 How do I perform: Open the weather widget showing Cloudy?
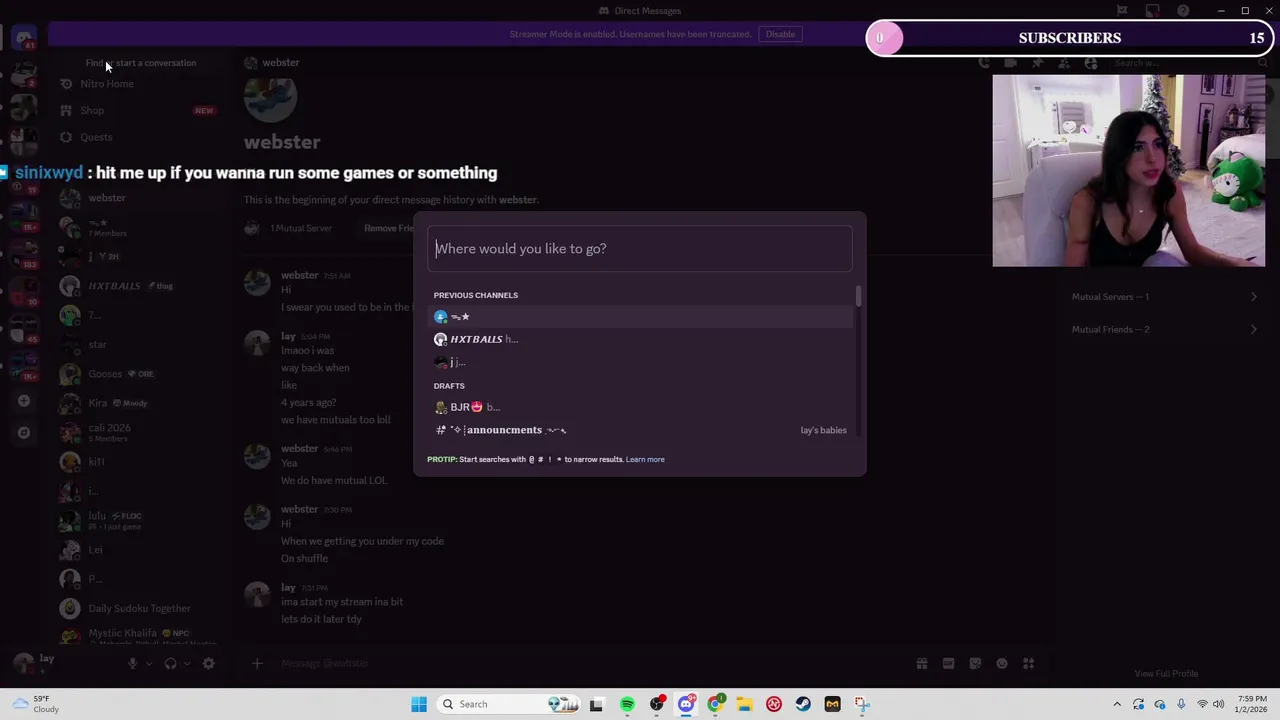(34, 704)
